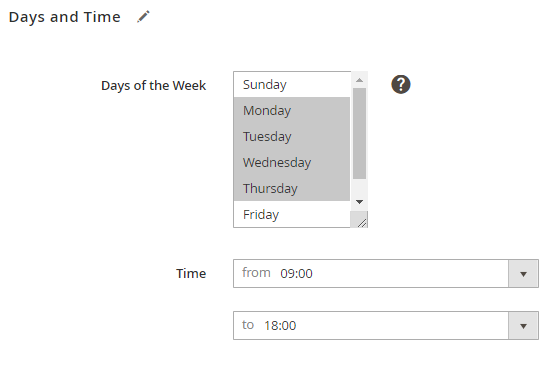The height and width of the screenshot is (368, 550).
Task: Click the pencil edit icon beside Days and Time
Action: [143, 16]
